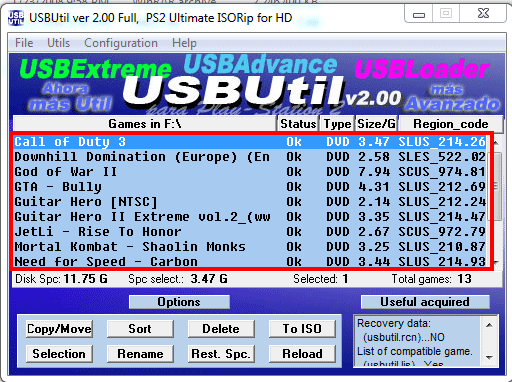Open the Utils menu
This screenshot has height=382, width=512.
click(x=58, y=43)
